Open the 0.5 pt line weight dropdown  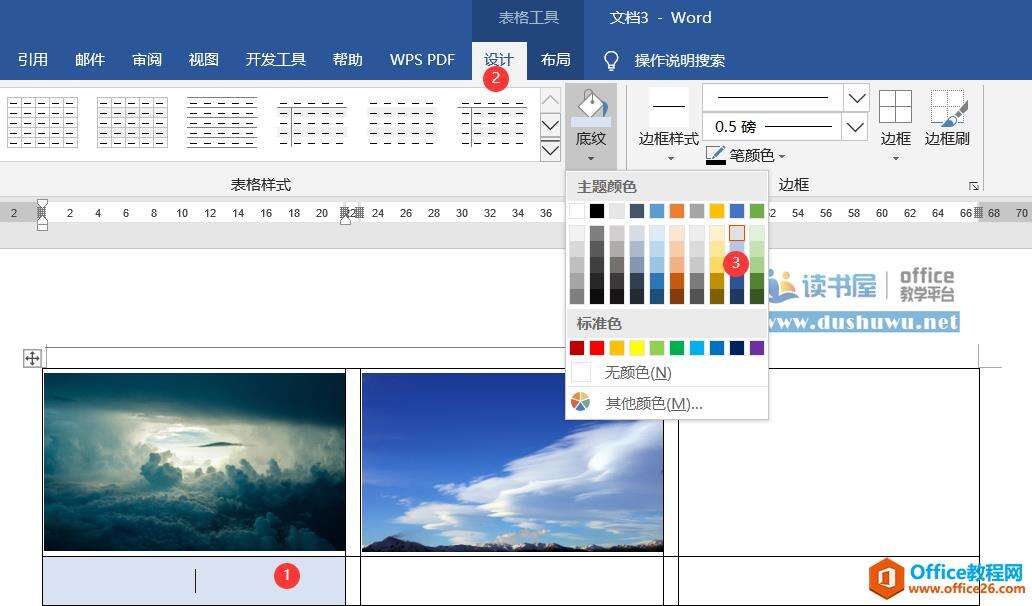tap(856, 127)
